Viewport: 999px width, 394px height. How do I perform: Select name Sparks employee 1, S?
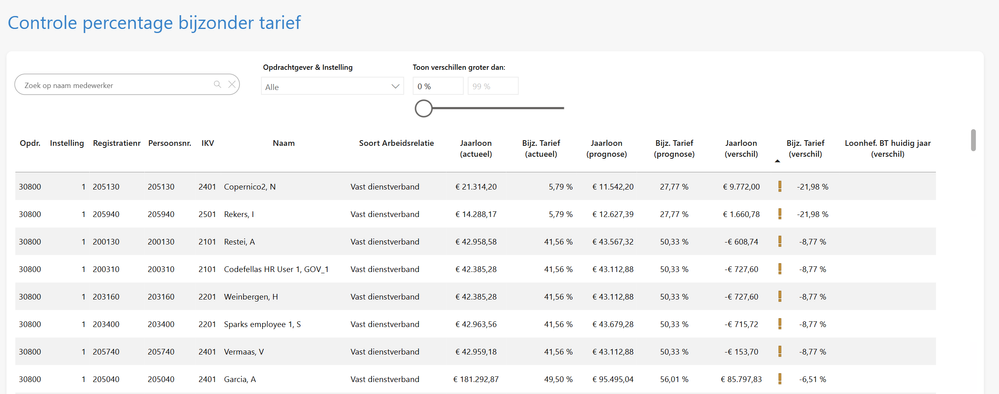pos(262,325)
